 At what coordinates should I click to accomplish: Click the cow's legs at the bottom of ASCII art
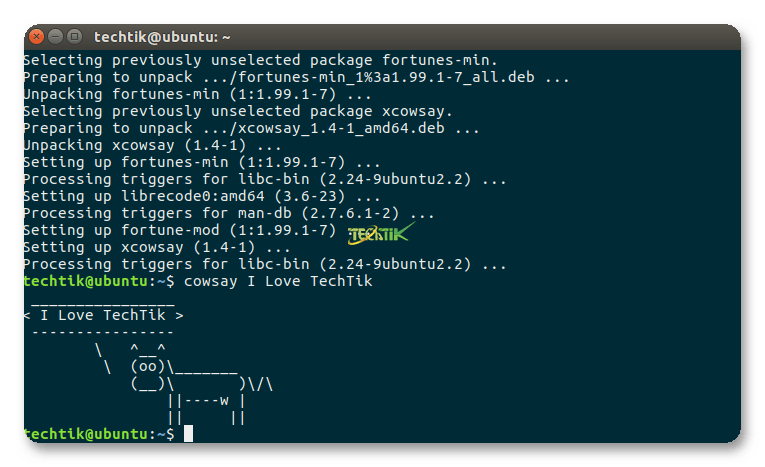click(206, 417)
